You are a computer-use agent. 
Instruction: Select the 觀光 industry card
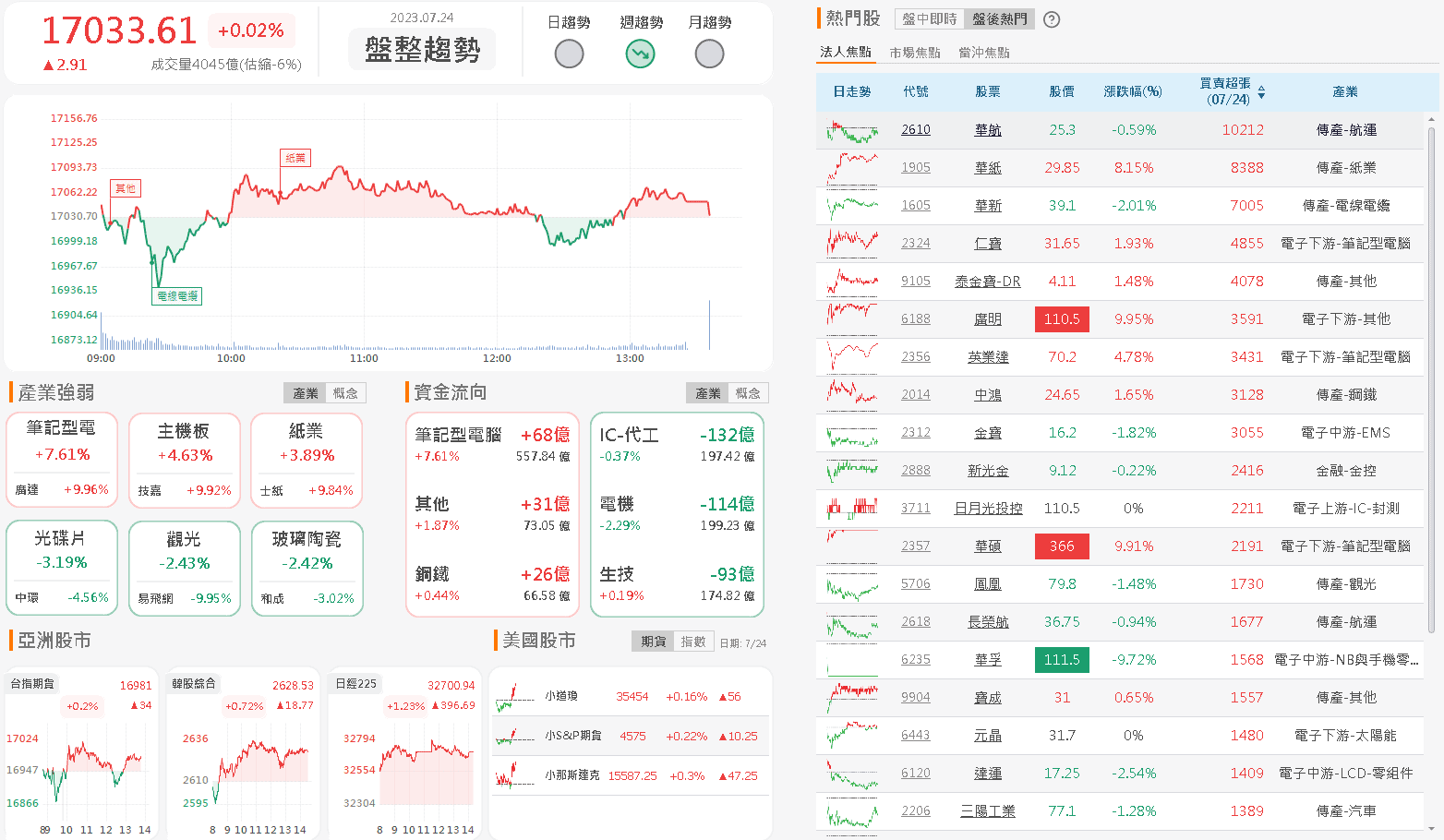point(185,569)
